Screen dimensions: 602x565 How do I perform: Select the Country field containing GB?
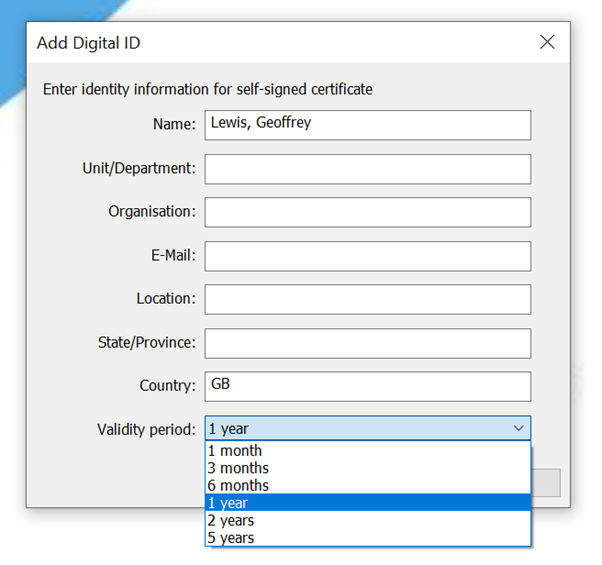click(x=368, y=386)
